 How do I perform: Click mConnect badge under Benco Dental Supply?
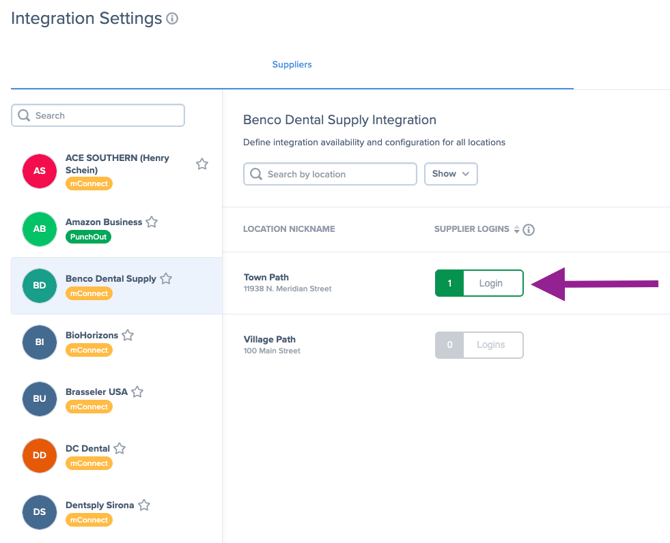(x=89, y=294)
